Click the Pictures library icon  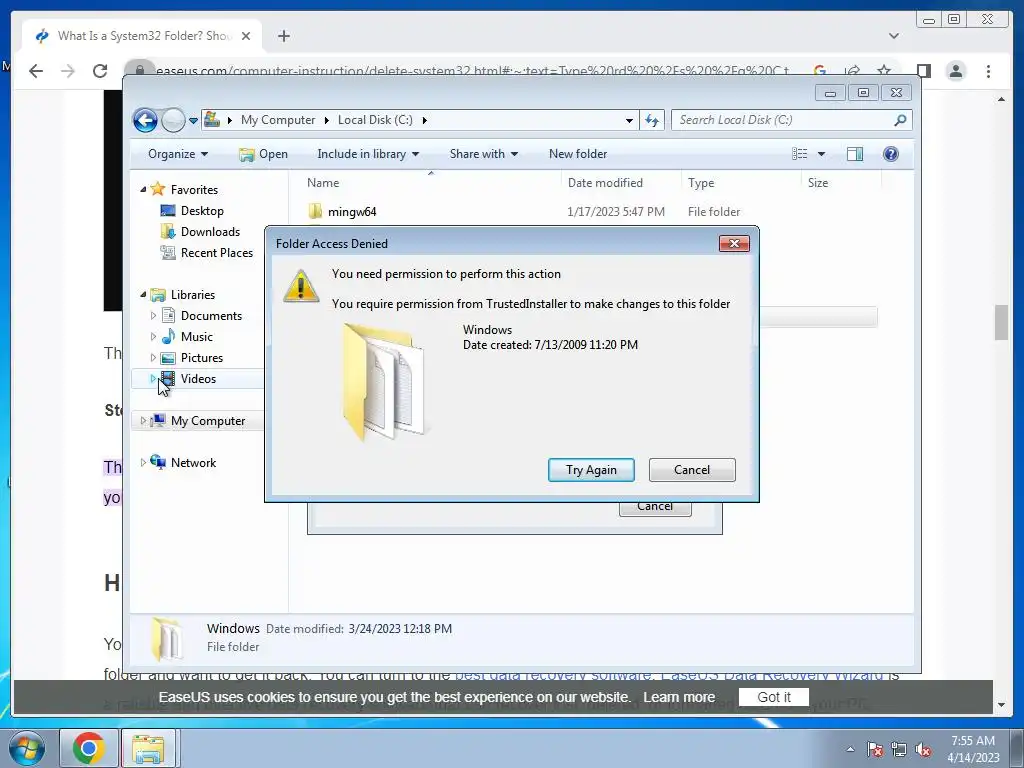pyautogui.click(x=168, y=358)
